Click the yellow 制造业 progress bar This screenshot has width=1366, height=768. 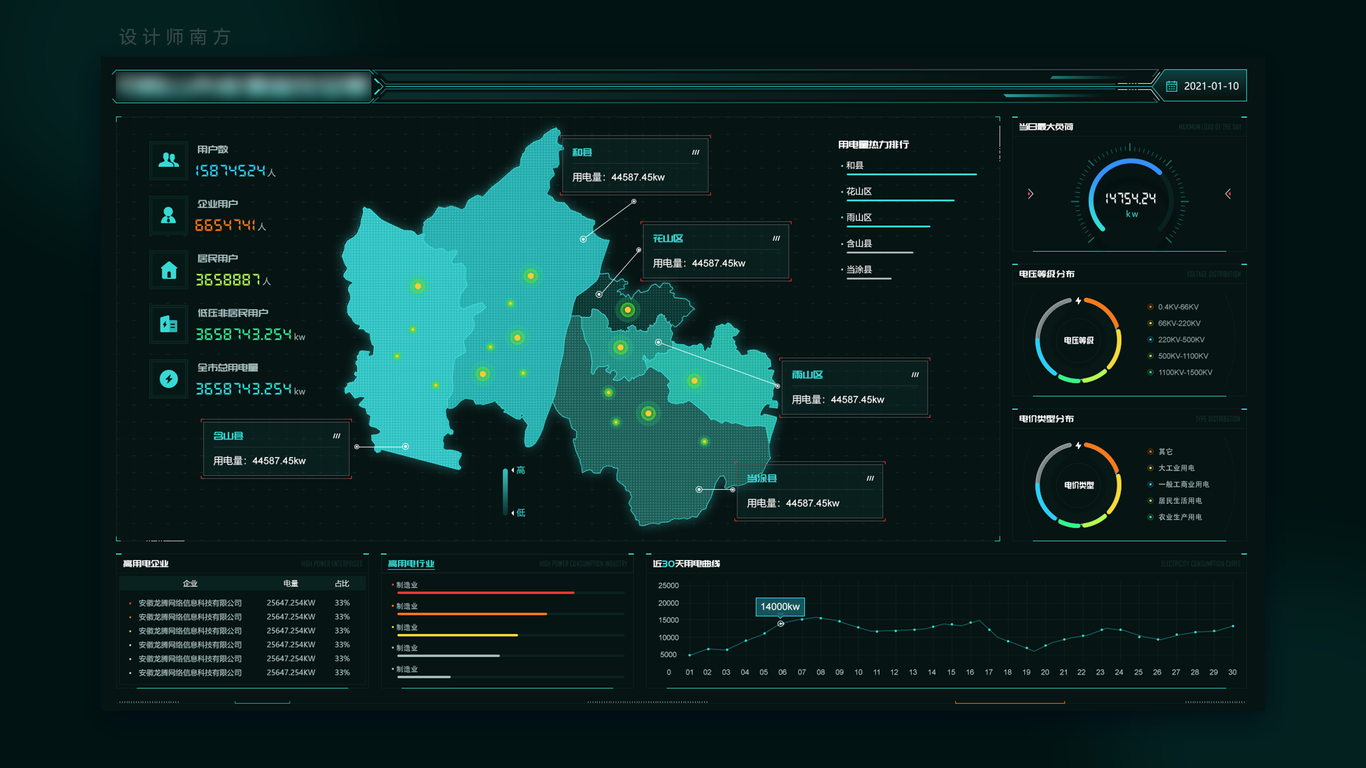(x=458, y=635)
